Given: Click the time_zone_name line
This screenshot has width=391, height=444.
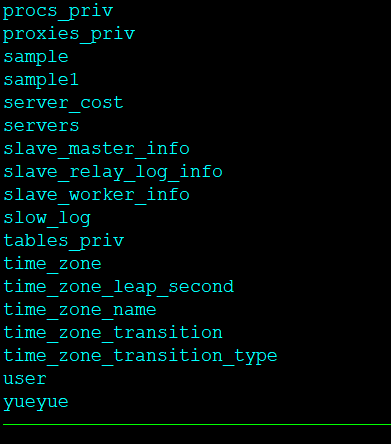Looking at the screenshot, I should point(80,310).
